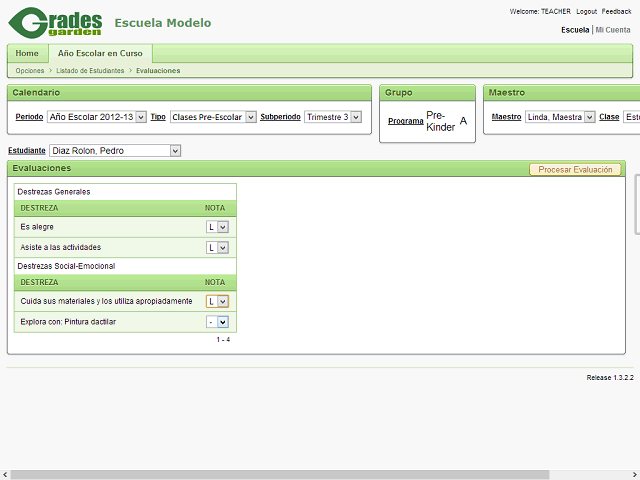Select the Estudiante dropdown for Diaz Rolon, Pedro
This screenshot has width=640, height=480.
tap(115, 151)
